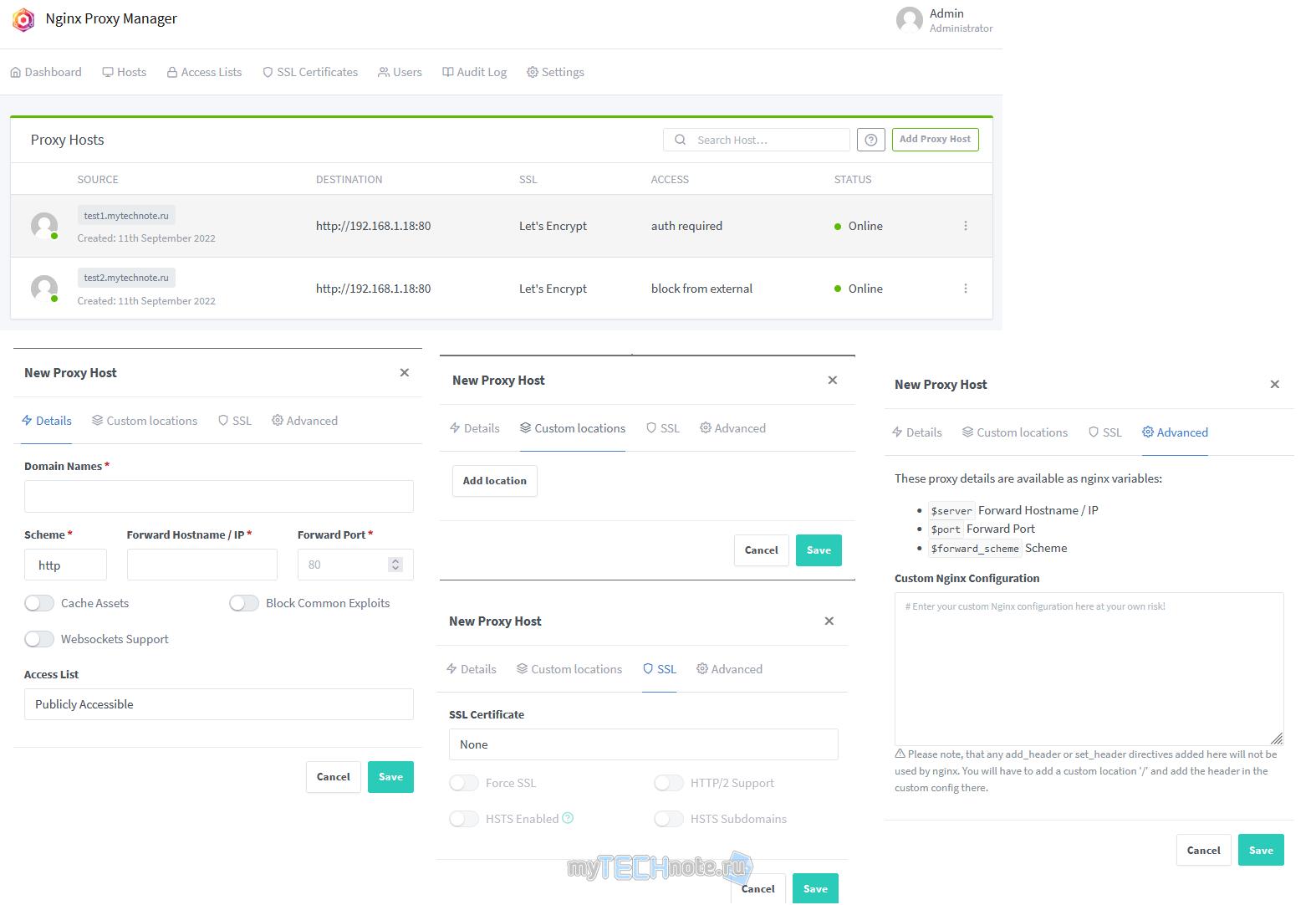Open actions menu for test1.mytechnote.ru row
This screenshot has height=905, width=1316.
coord(965,226)
